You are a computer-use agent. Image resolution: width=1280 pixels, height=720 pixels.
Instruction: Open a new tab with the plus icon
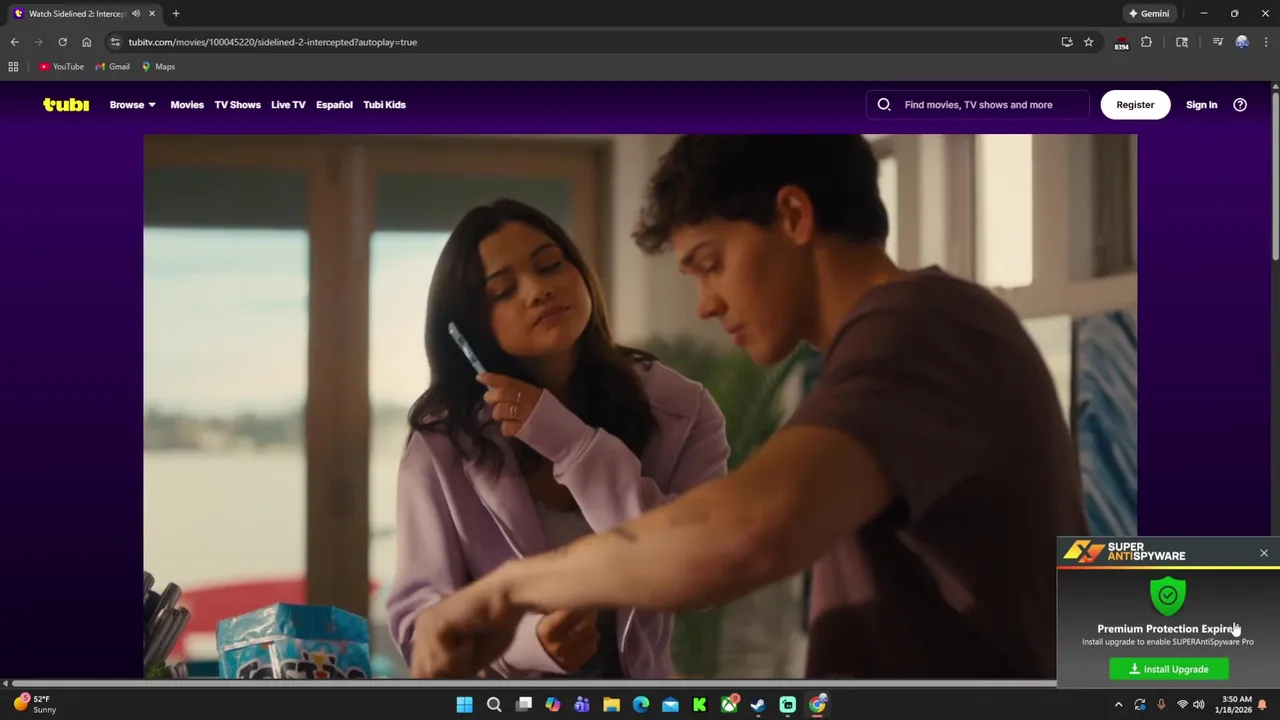click(x=176, y=14)
